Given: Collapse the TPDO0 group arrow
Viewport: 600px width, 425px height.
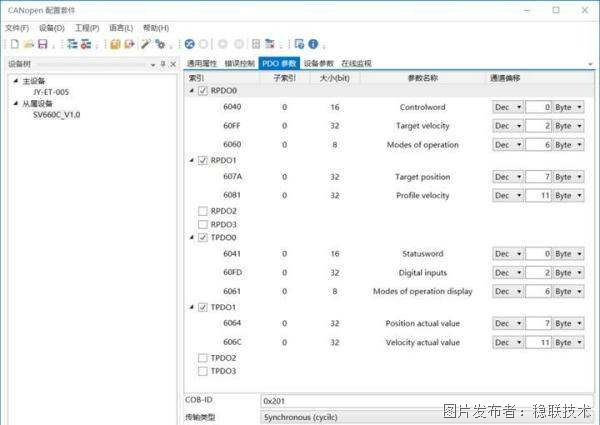Looking at the screenshot, I should click(x=191, y=238).
